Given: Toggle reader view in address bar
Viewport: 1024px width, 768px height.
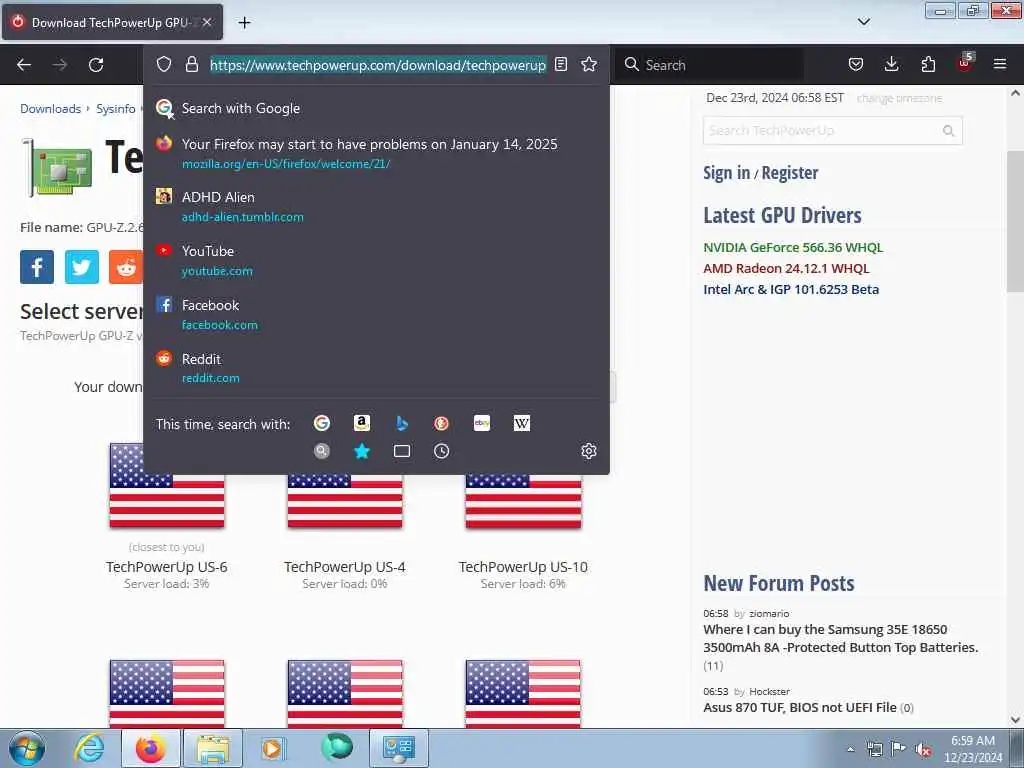Looking at the screenshot, I should pos(561,64).
